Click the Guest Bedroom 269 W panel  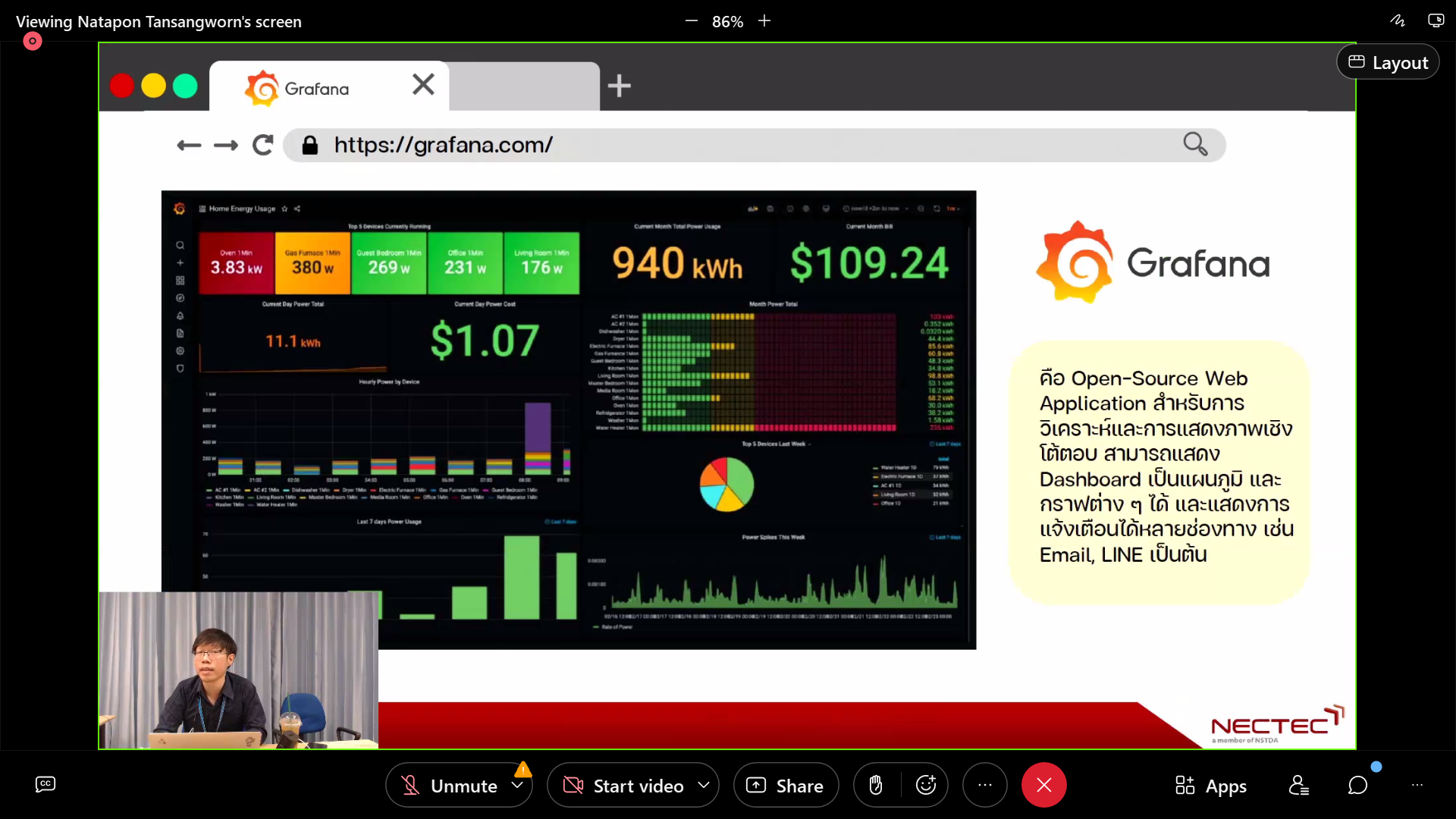point(389,263)
